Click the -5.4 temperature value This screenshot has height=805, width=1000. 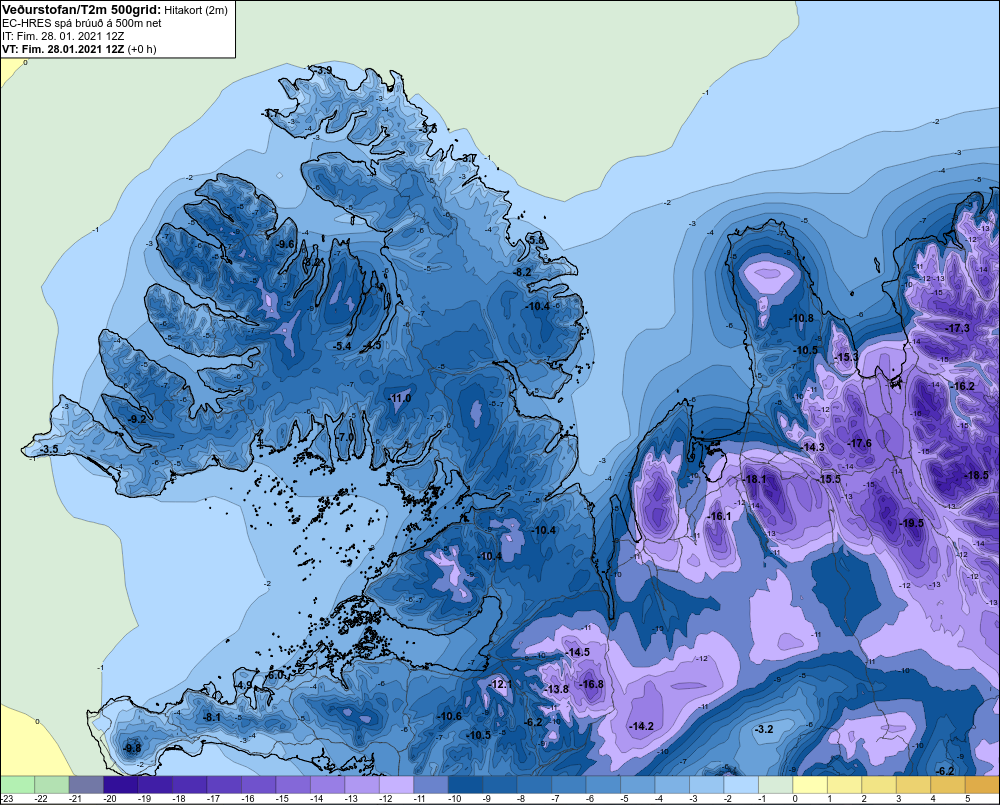click(x=342, y=346)
